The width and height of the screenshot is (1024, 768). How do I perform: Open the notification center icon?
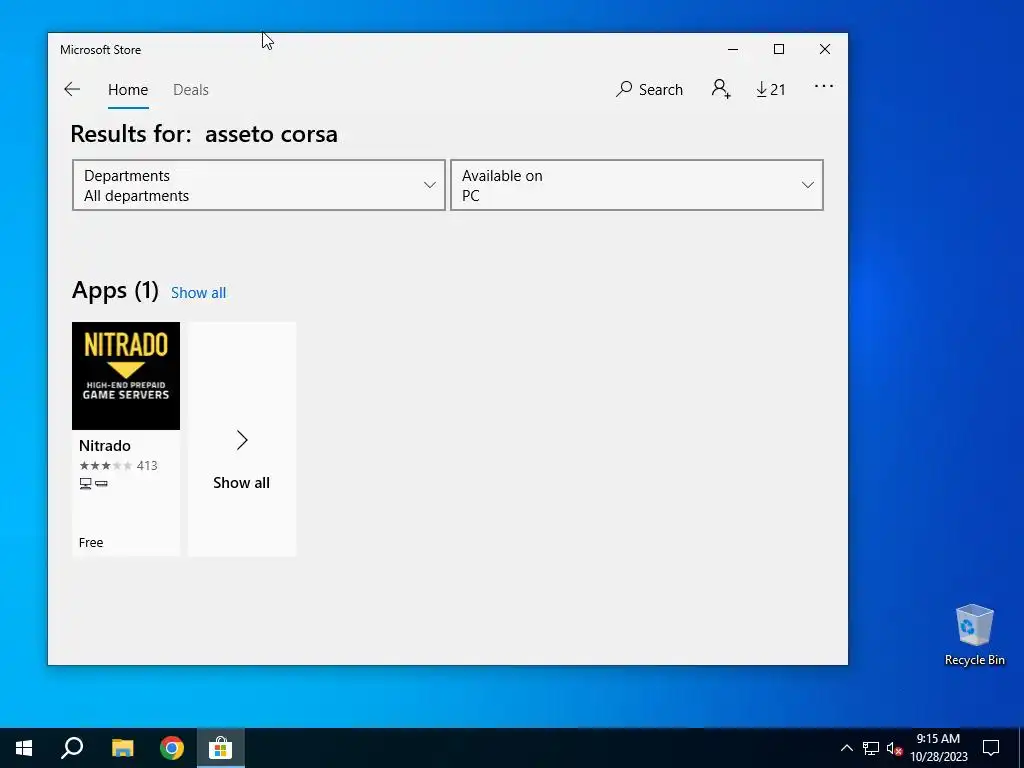(991, 748)
